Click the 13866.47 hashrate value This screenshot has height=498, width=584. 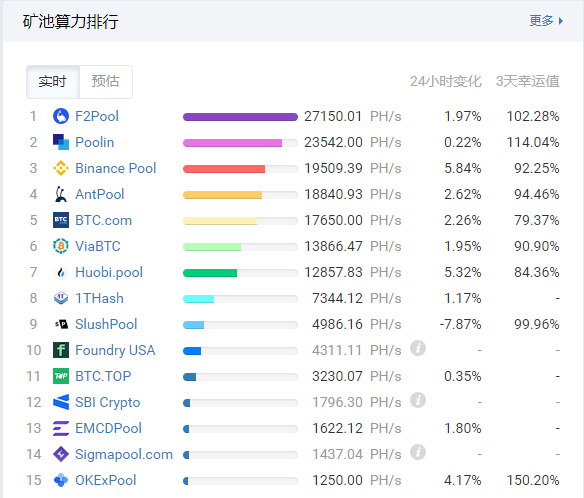(x=333, y=246)
